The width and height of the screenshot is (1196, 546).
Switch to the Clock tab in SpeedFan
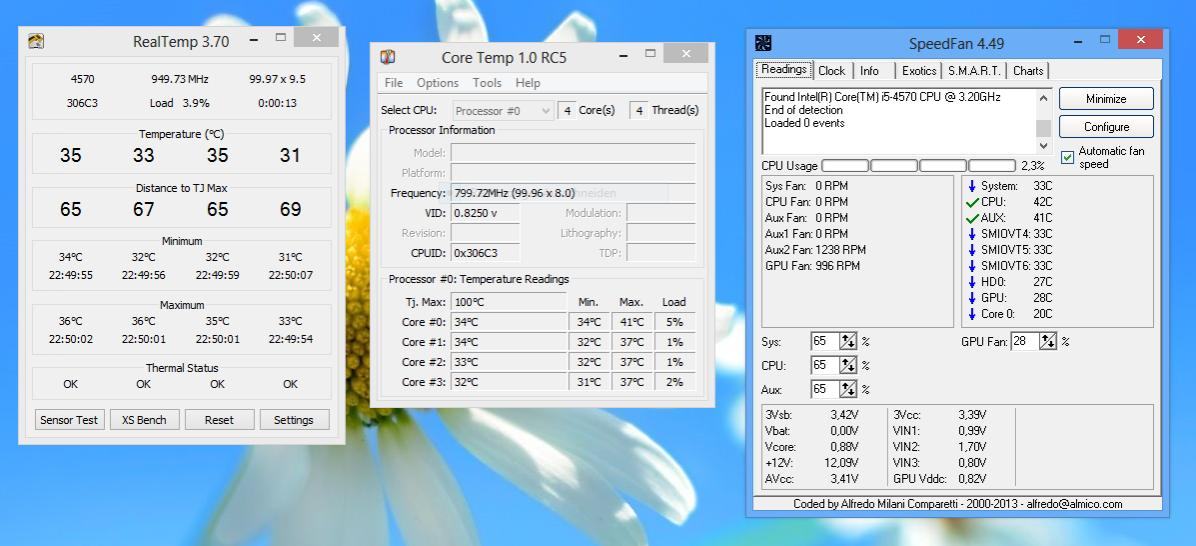831,71
